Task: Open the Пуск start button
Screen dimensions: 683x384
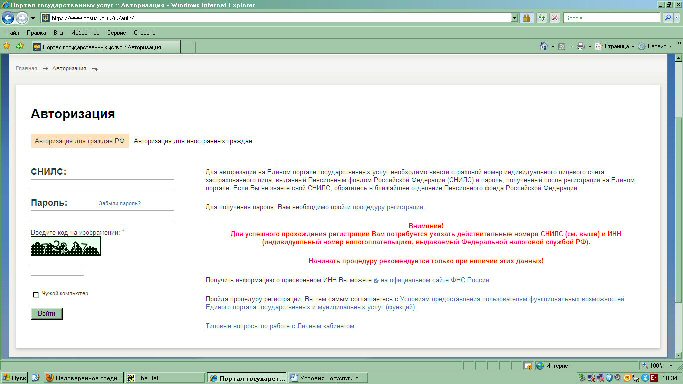Action: click(x=14, y=378)
